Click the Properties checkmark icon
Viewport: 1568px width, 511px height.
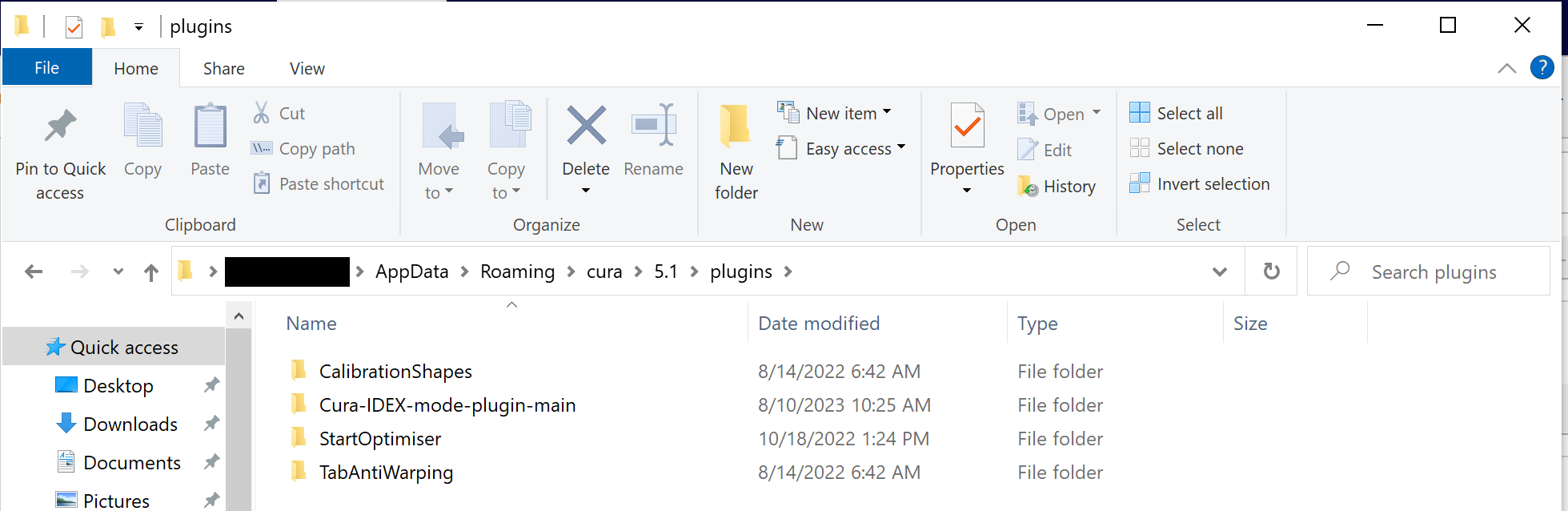[967, 126]
